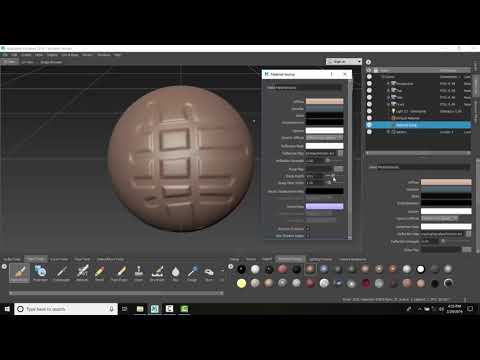Apply the copper orange material preset
This screenshot has height=360, width=480.
[x=393, y=269]
